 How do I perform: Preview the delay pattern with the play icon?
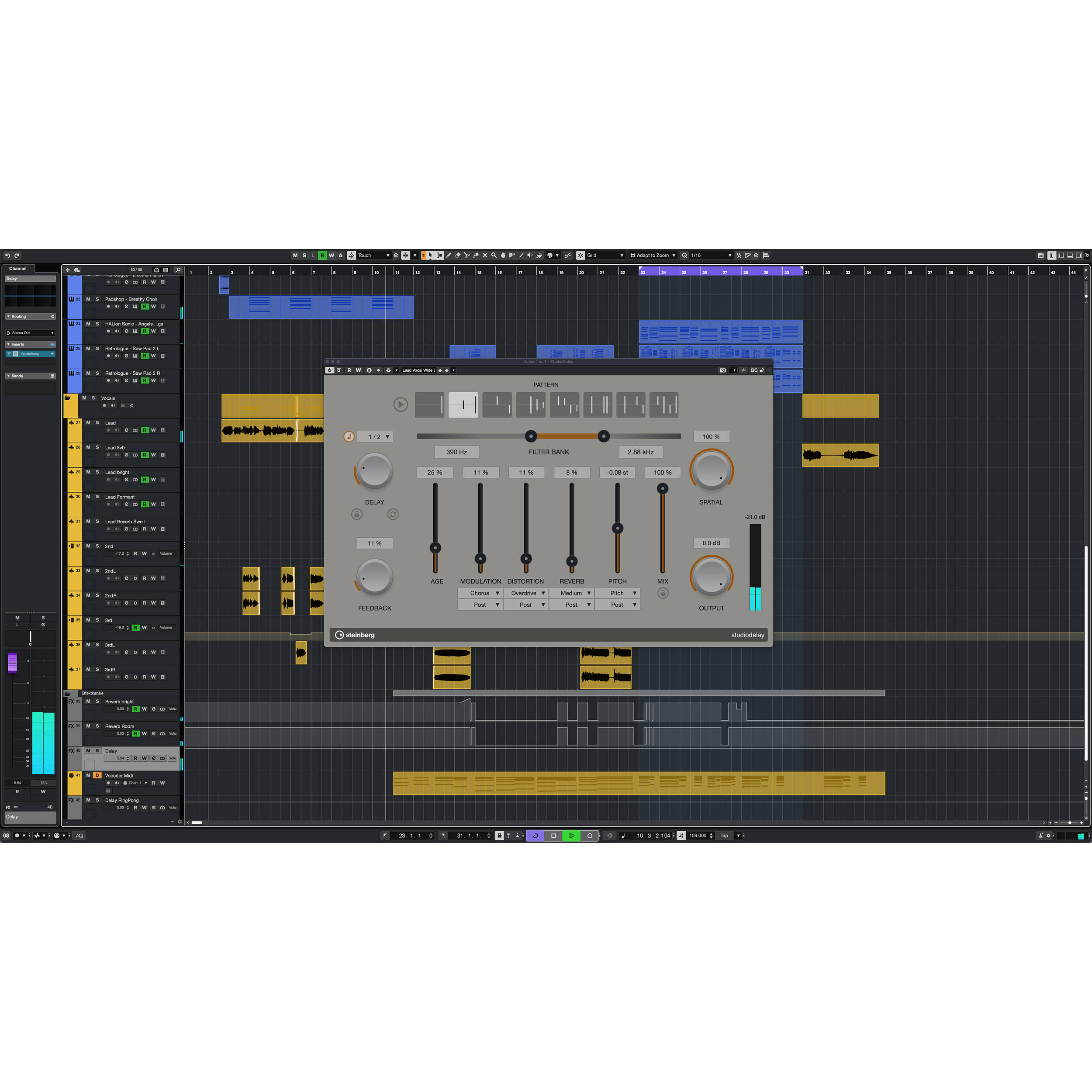401,405
